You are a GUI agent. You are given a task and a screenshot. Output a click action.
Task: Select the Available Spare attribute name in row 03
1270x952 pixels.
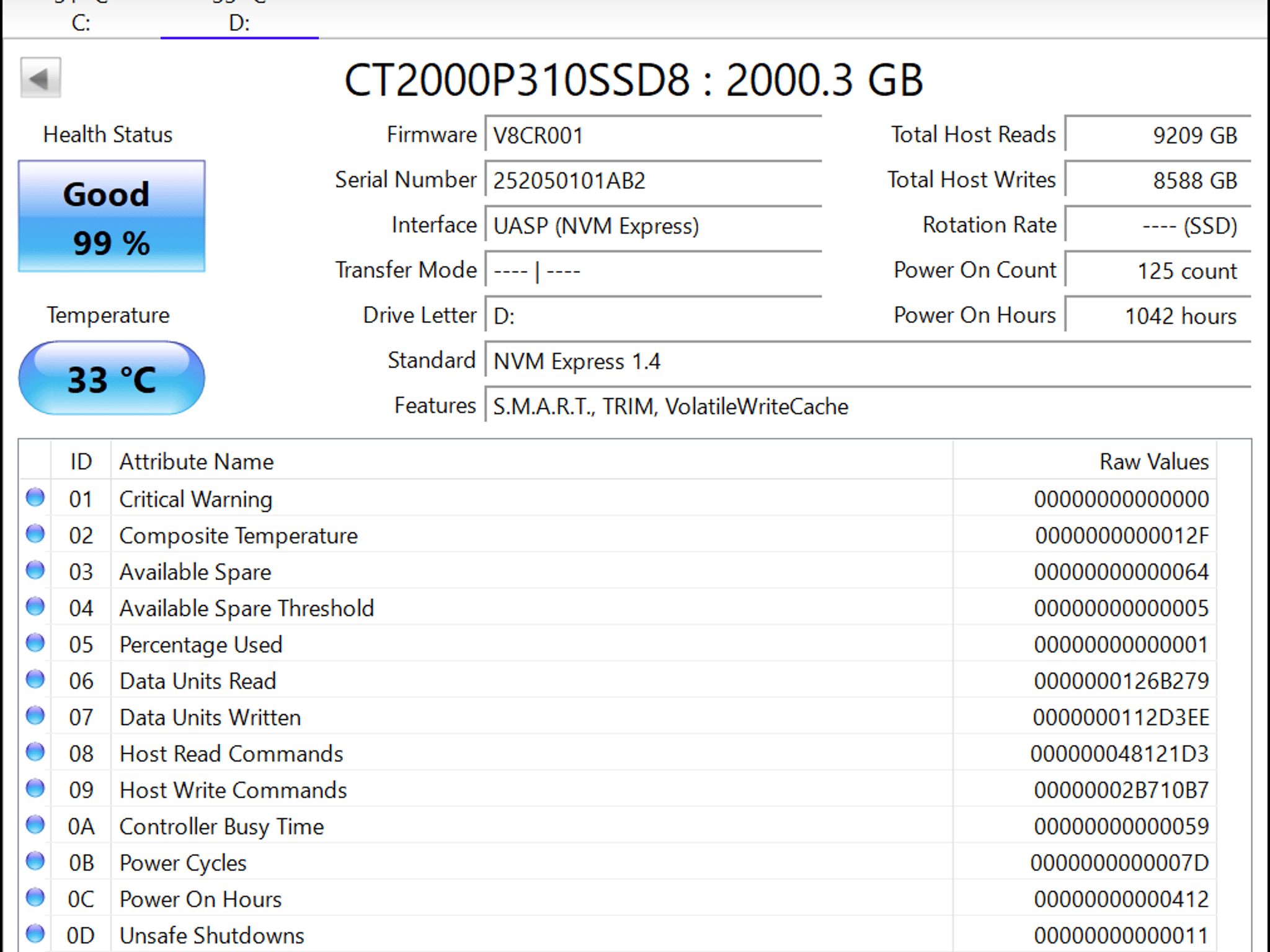pos(195,571)
